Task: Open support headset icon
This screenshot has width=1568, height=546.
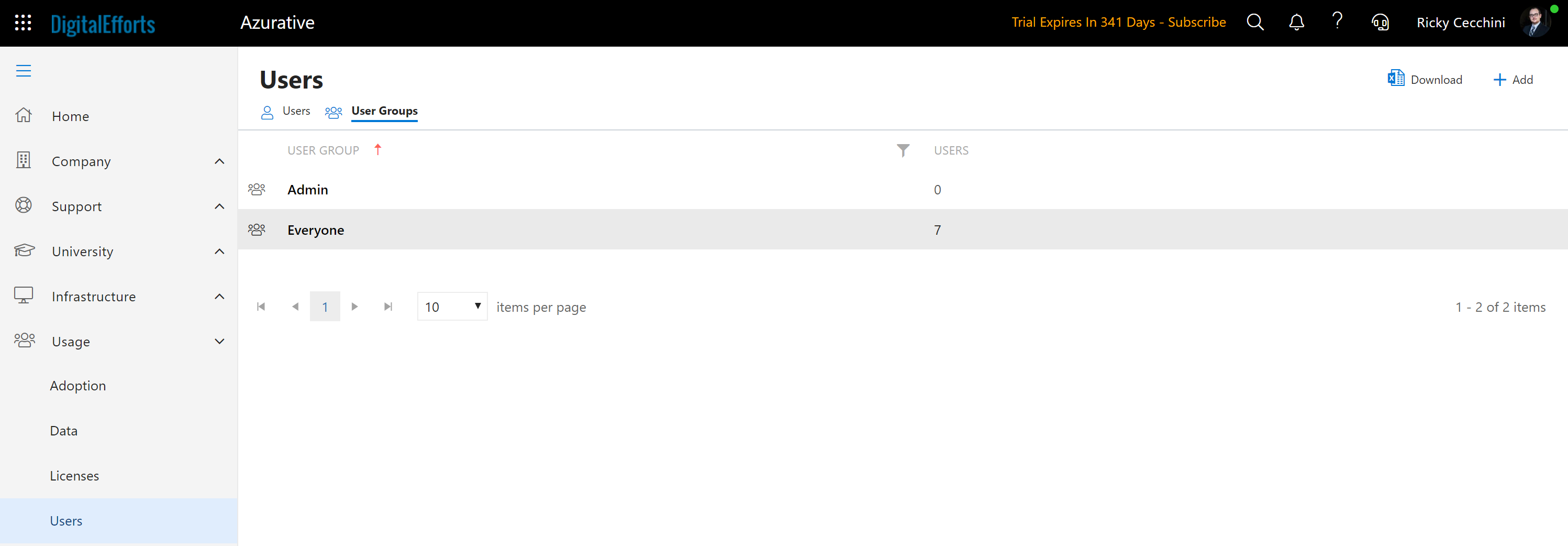Action: coord(1380,23)
